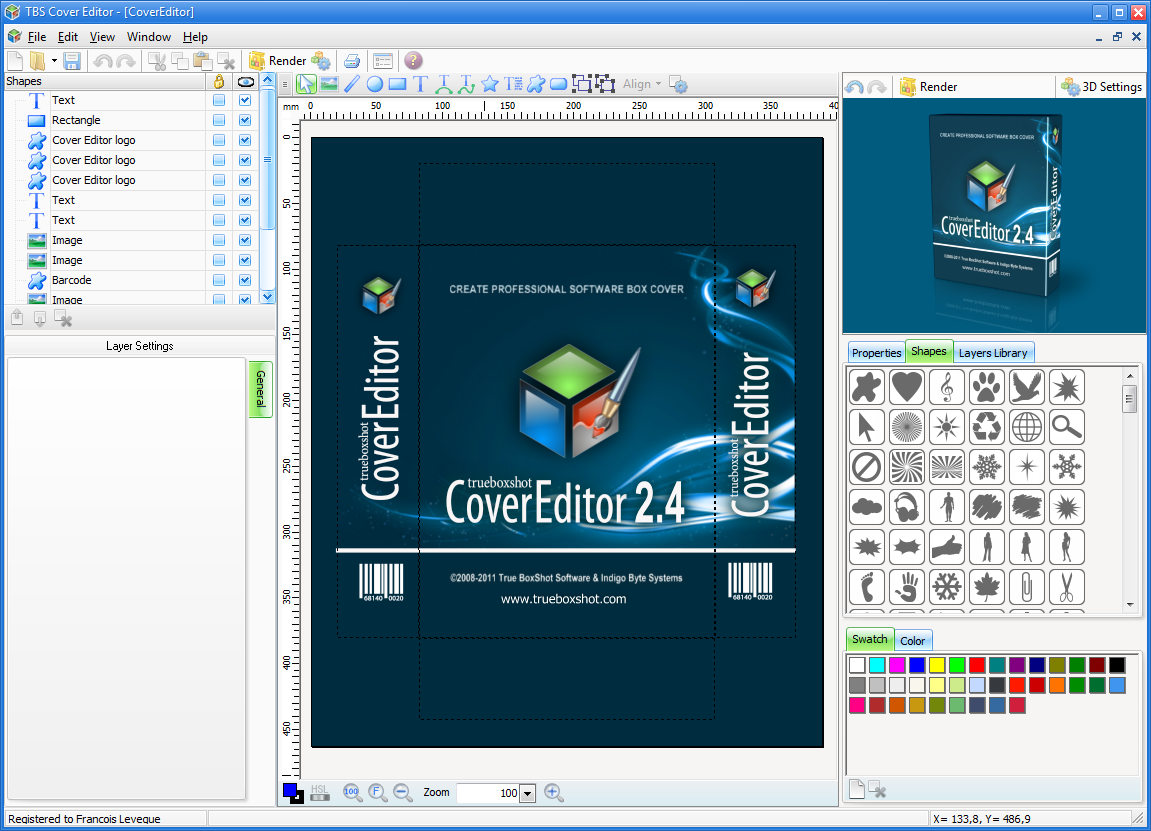Image resolution: width=1151 pixels, height=831 pixels.
Task: Lock the Barcode layer
Action: click(x=219, y=280)
